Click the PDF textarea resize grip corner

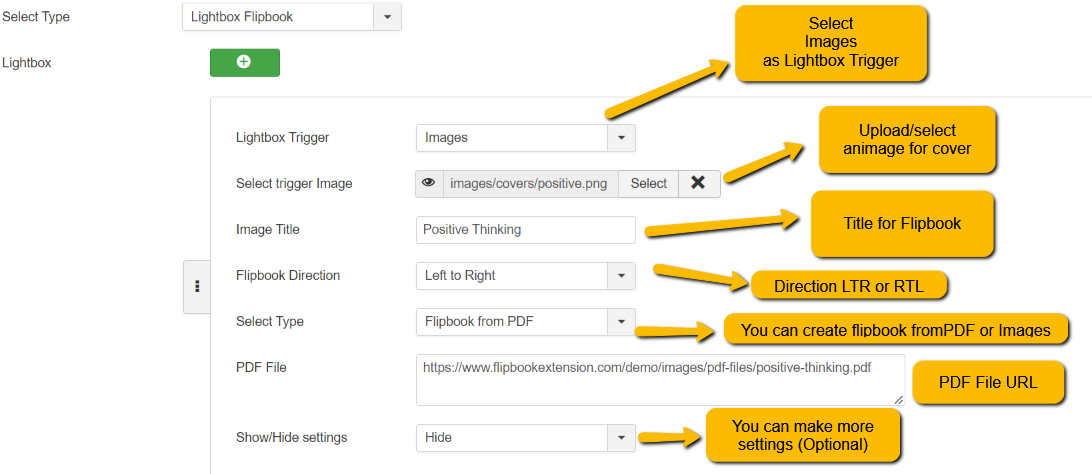(898, 400)
